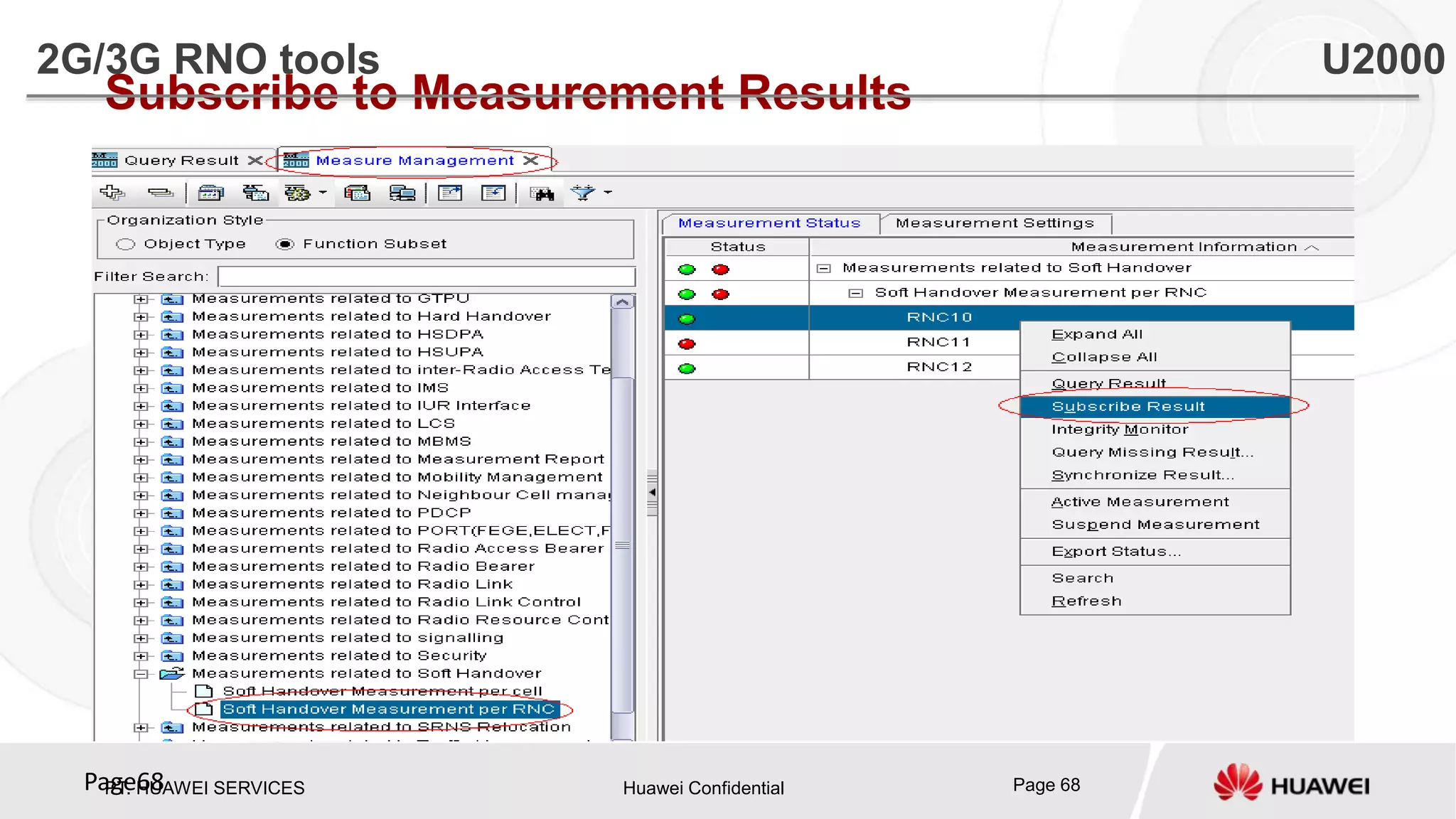Click the Filter Search input field
Image resolution: width=1456 pixels, height=819 pixels.
[x=427, y=277]
